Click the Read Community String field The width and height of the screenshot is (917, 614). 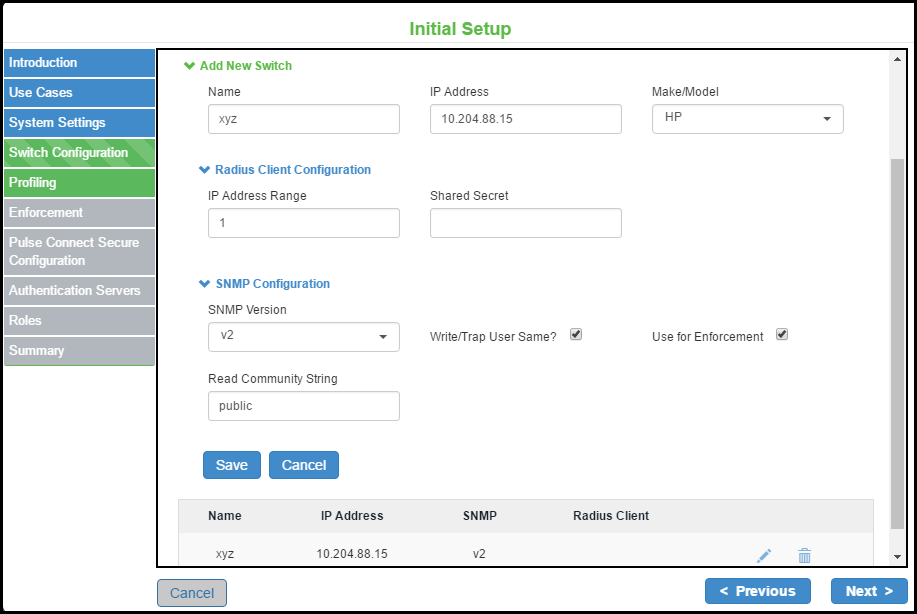click(x=303, y=406)
